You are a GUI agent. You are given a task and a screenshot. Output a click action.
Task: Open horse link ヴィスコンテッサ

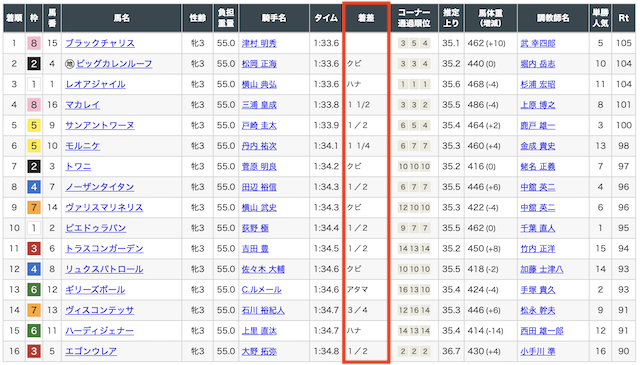click(100, 310)
